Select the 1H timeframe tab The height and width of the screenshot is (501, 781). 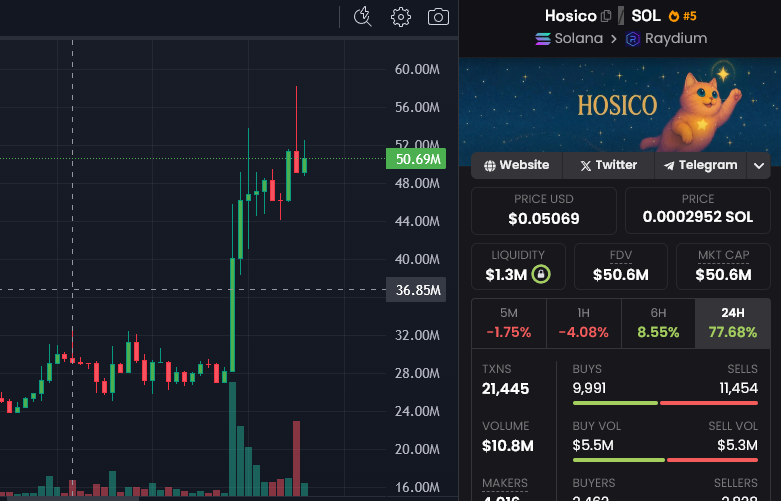coord(583,323)
